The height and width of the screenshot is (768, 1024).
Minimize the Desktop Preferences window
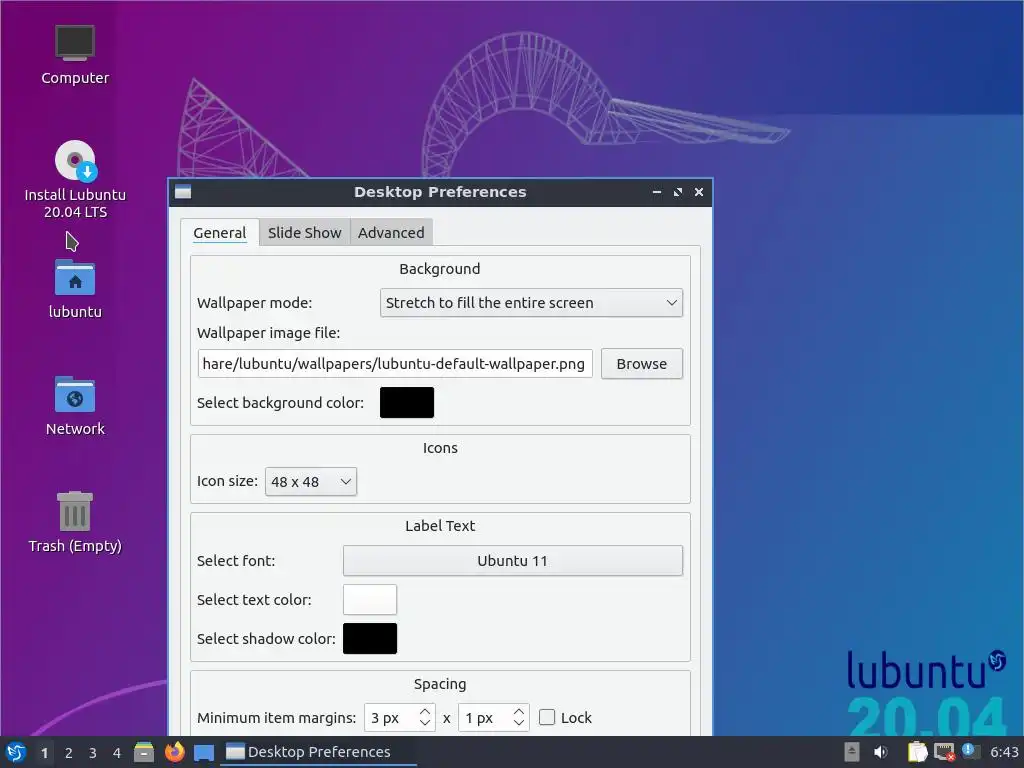(x=657, y=192)
